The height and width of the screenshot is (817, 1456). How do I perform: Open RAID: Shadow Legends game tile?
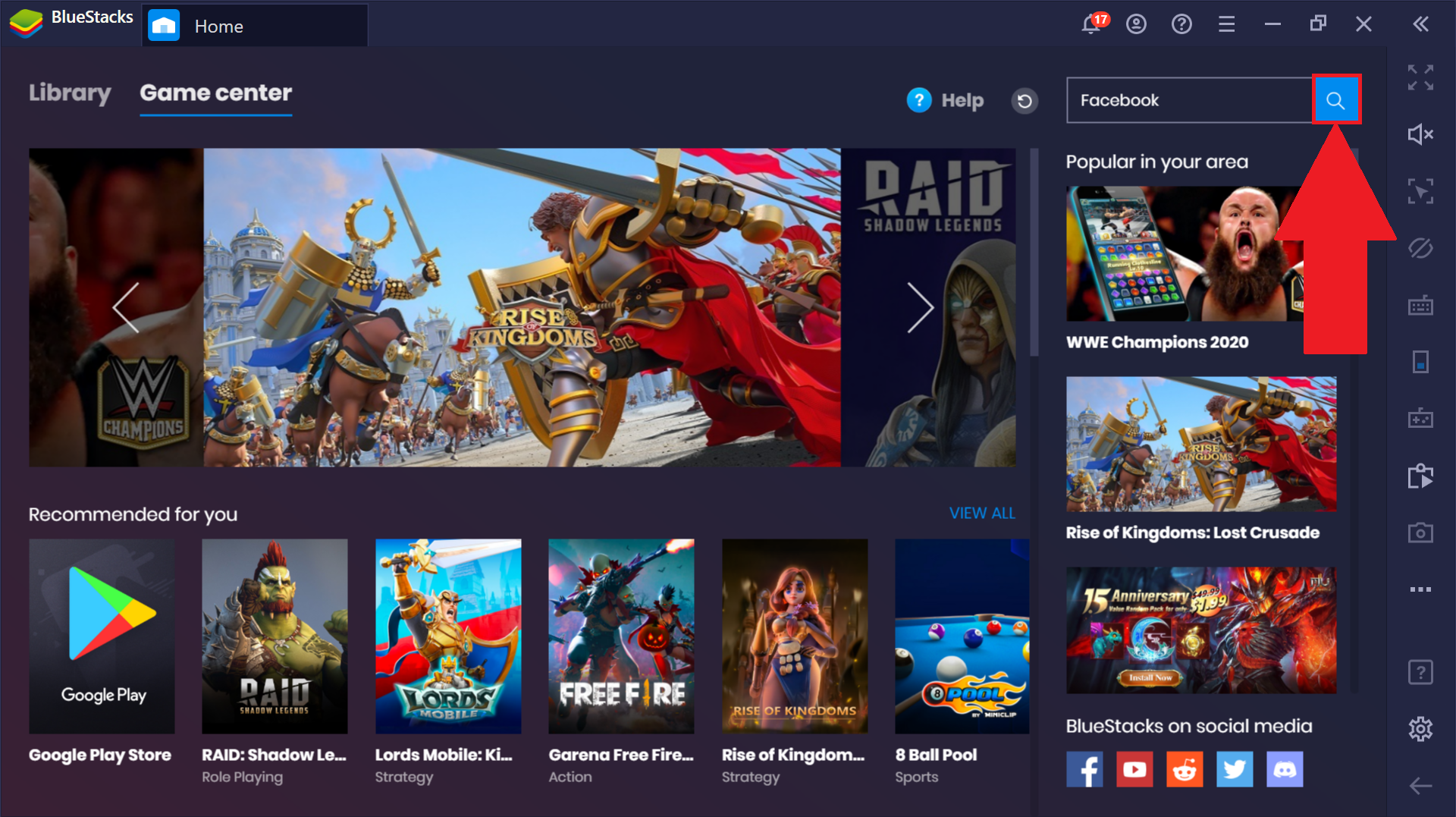tap(275, 636)
